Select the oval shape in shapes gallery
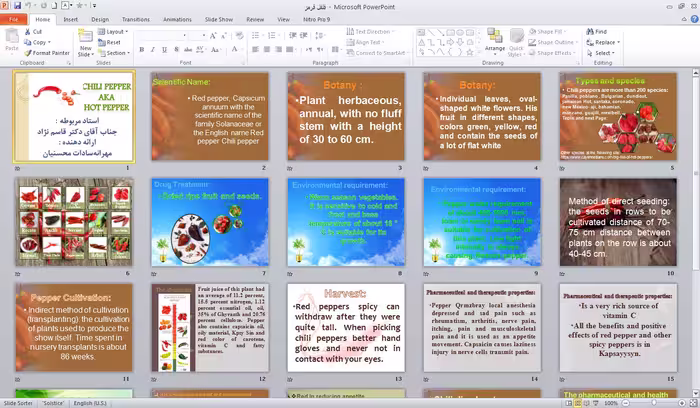Screen dimensions: 700x408 click(x=460, y=33)
